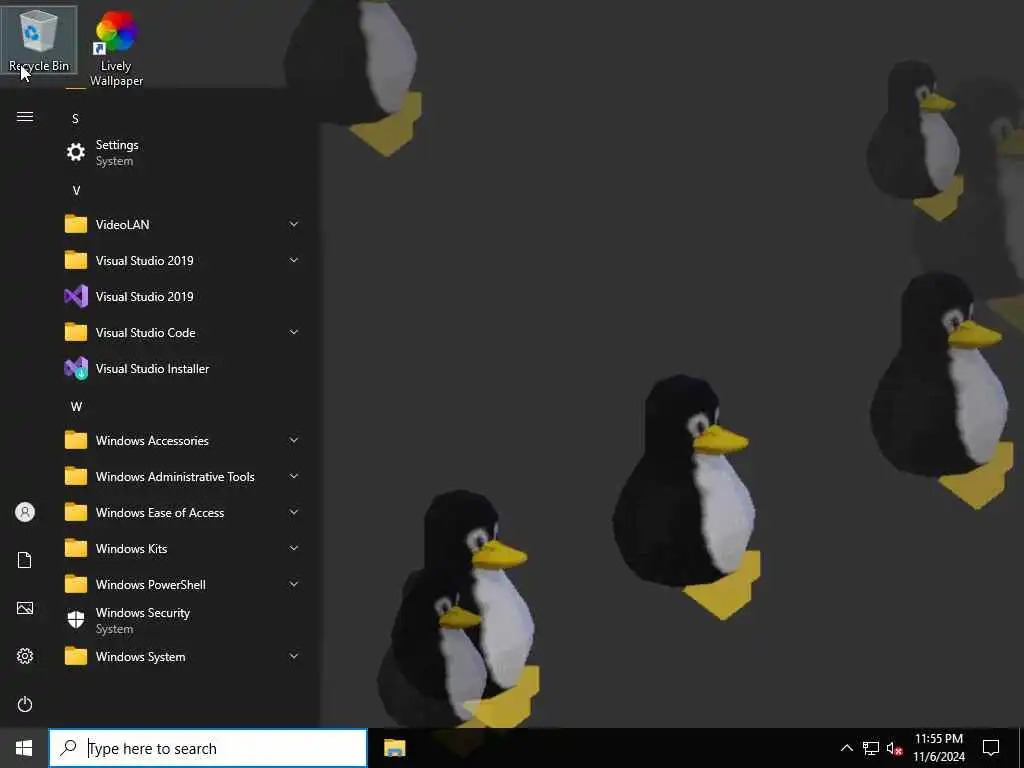This screenshot has width=1024, height=768.
Task: Expand Visual Studio Code folder chevron
Action: pyautogui.click(x=294, y=332)
